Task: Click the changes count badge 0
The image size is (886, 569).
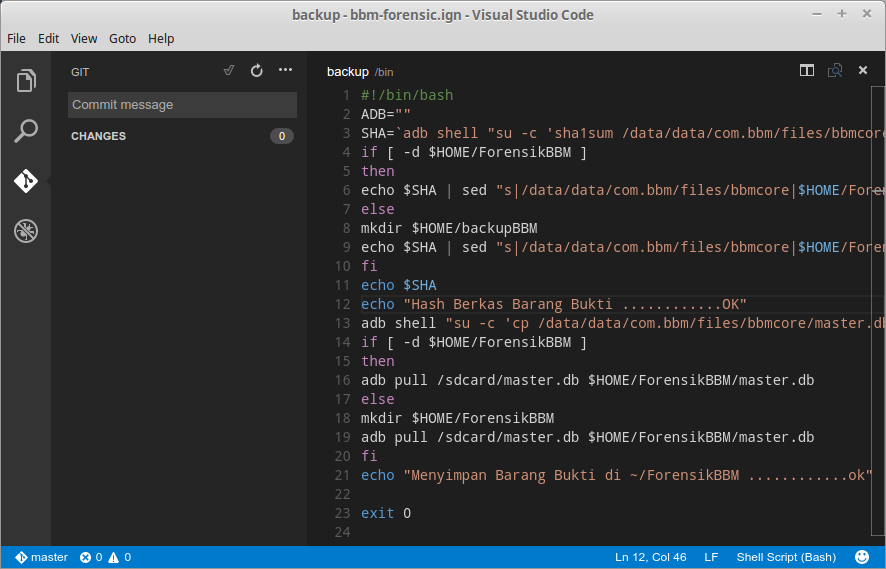Action: click(281, 136)
